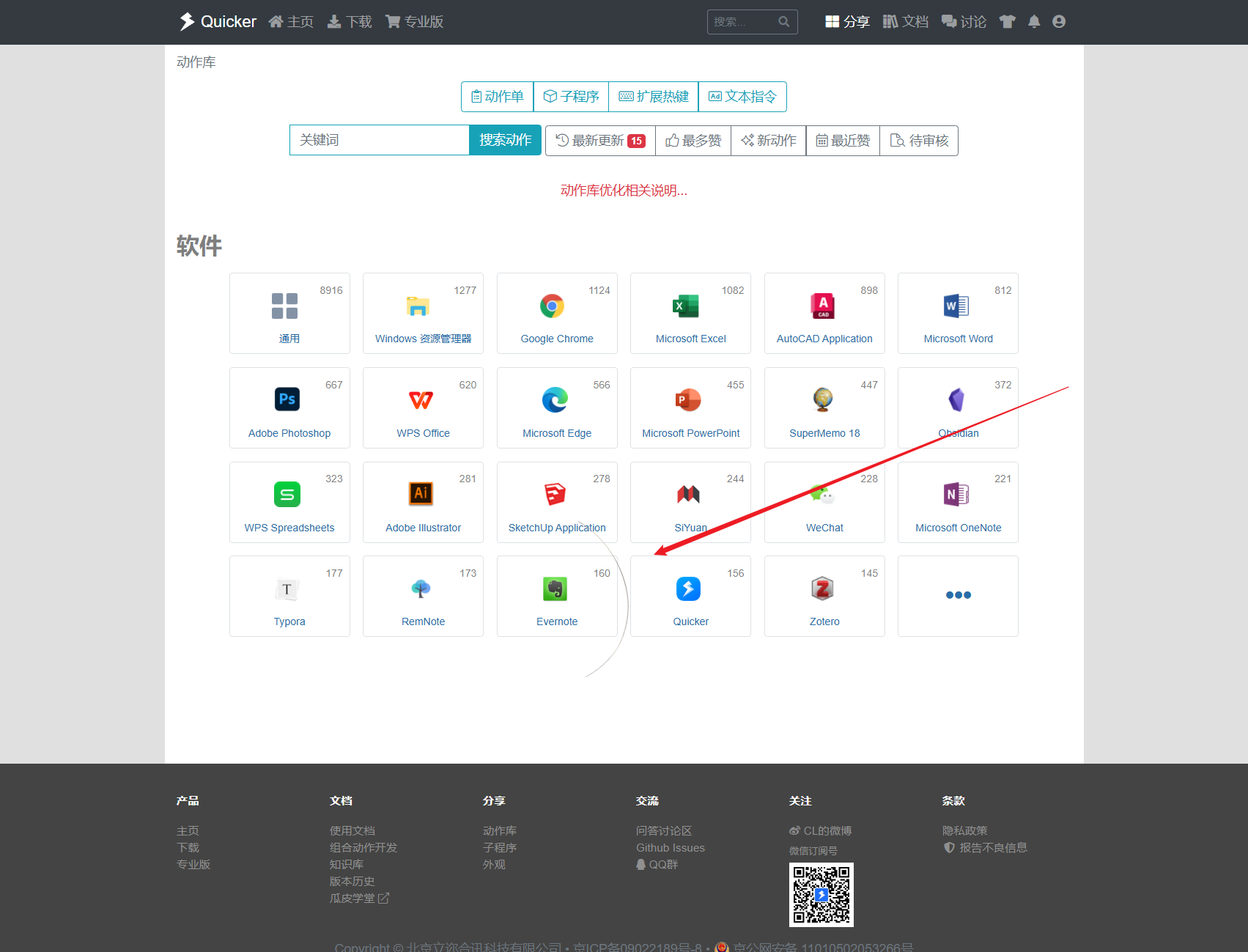Screen dimensions: 1248x952
Task: Open the Evernote elephant icon
Action: click(x=555, y=589)
